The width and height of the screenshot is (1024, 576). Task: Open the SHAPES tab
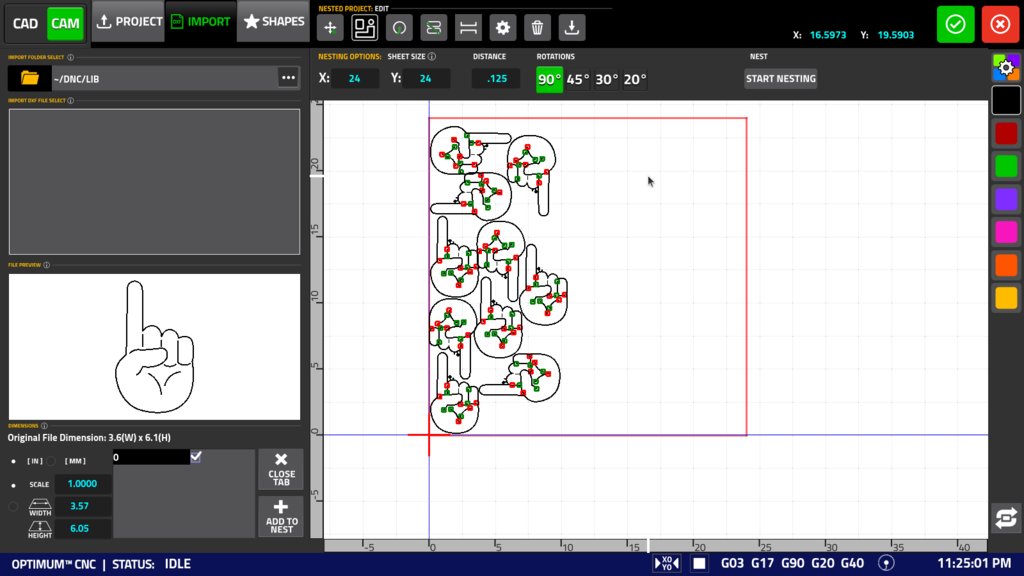pos(274,22)
